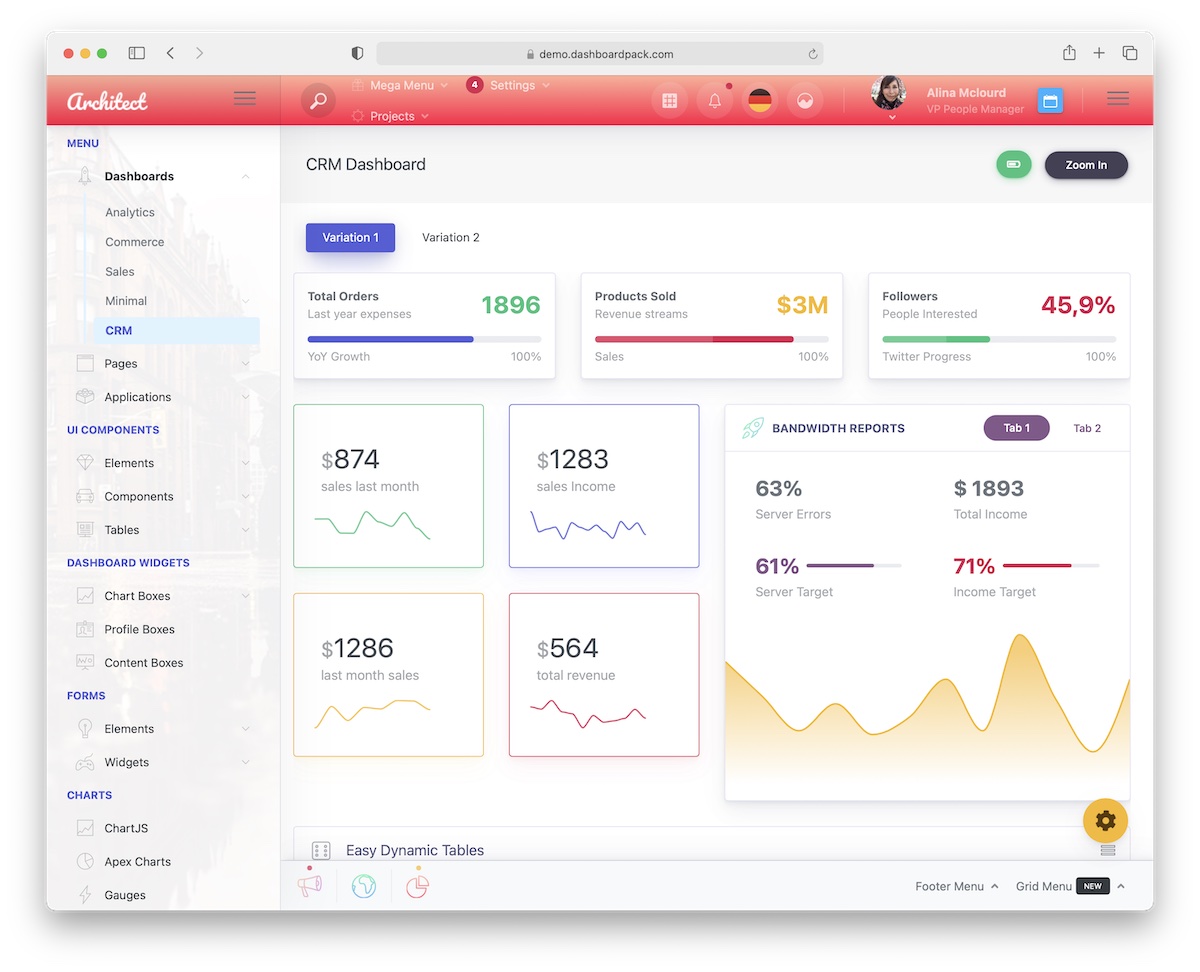Open the Projects dropdown
Screen dimensions: 1200x972
[391, 116]
